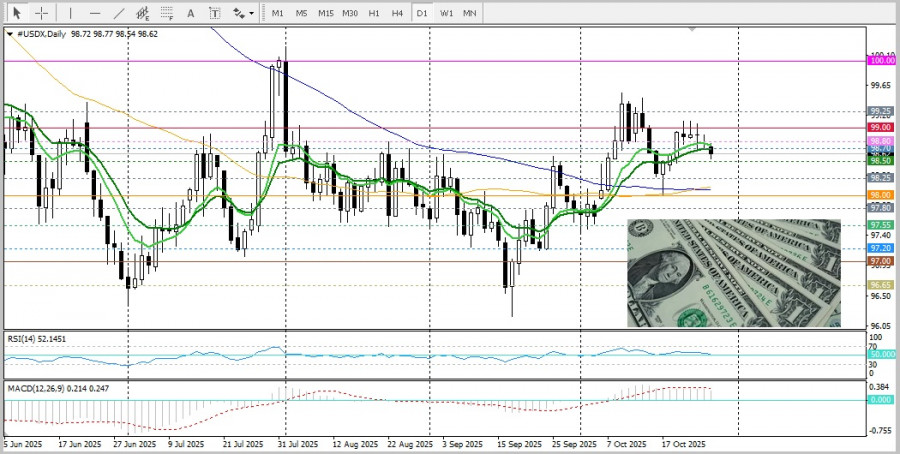Switch chart to H4 timeframe
This screenshot has height=454, width=900.
[x=397, y=13]
